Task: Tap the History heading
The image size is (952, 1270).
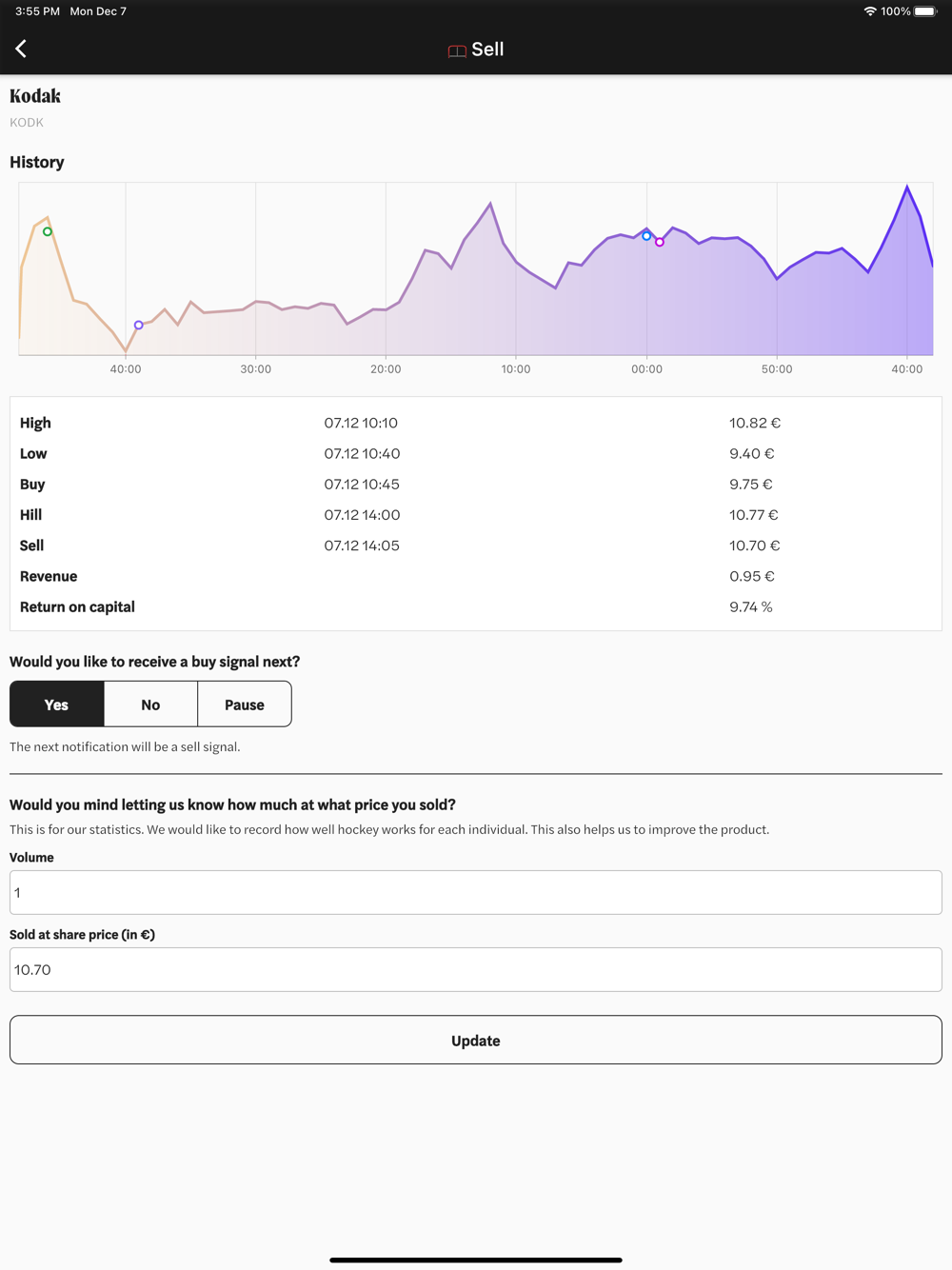Action: click(37, 162)
